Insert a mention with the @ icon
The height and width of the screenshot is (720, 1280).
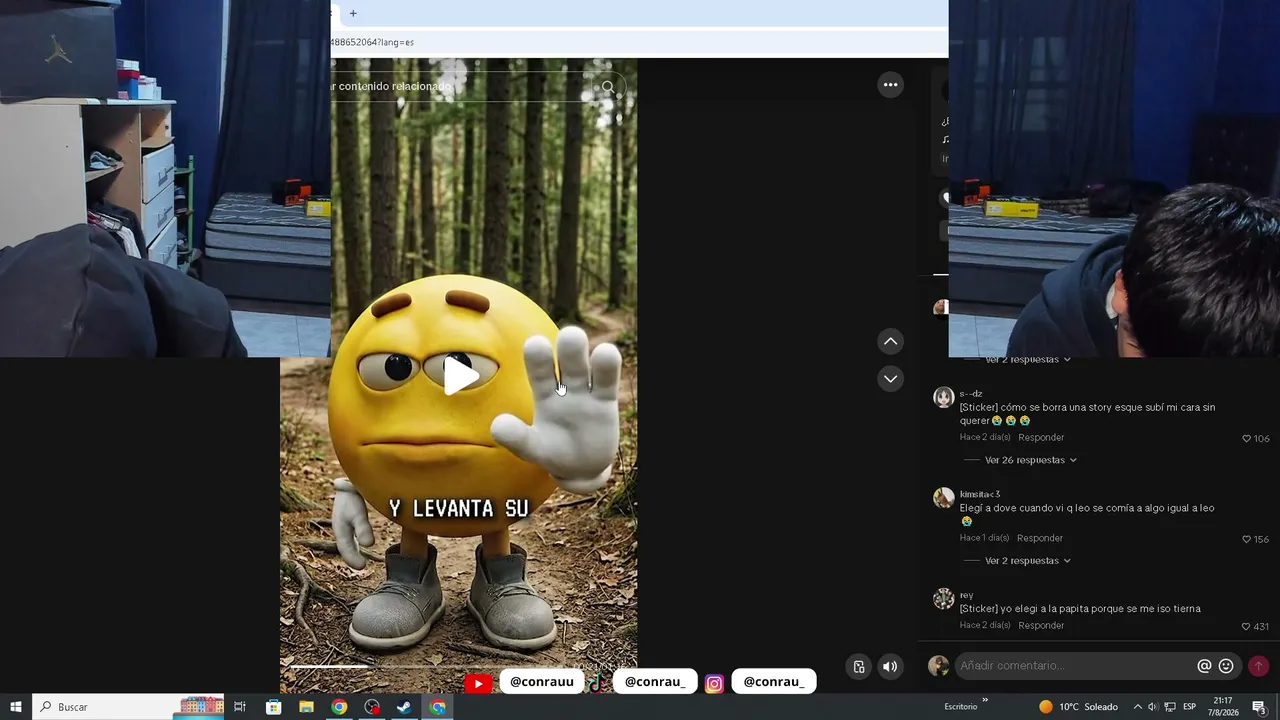coord(1204,666)
